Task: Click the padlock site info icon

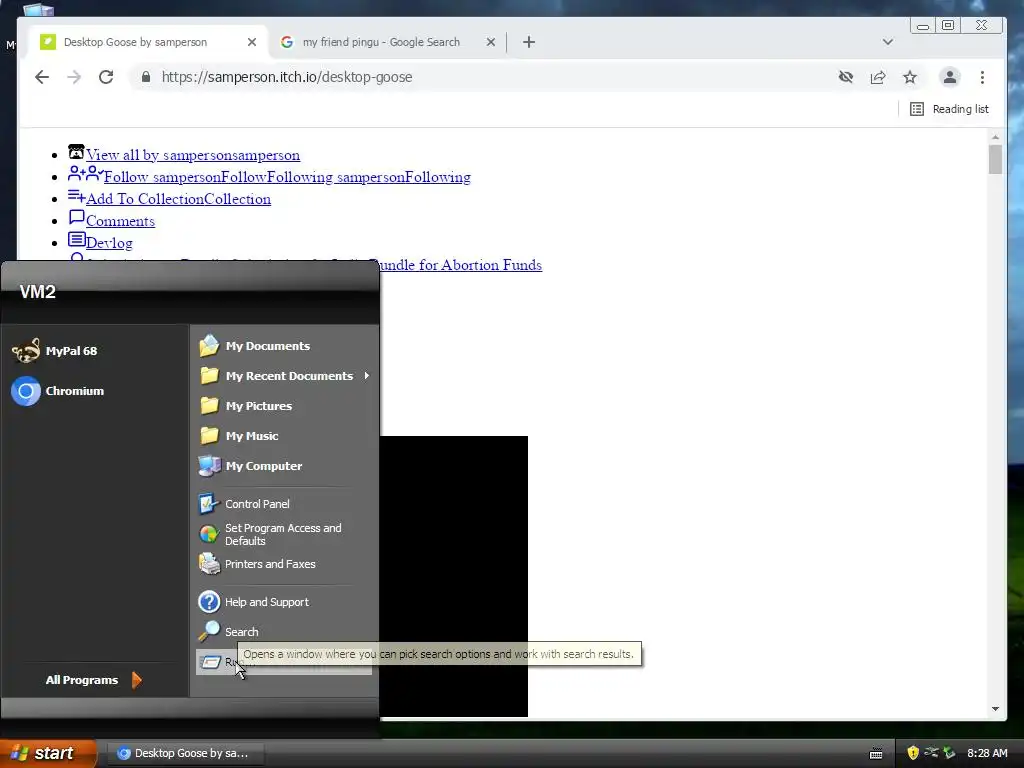Action: click(x=146, y=77)
